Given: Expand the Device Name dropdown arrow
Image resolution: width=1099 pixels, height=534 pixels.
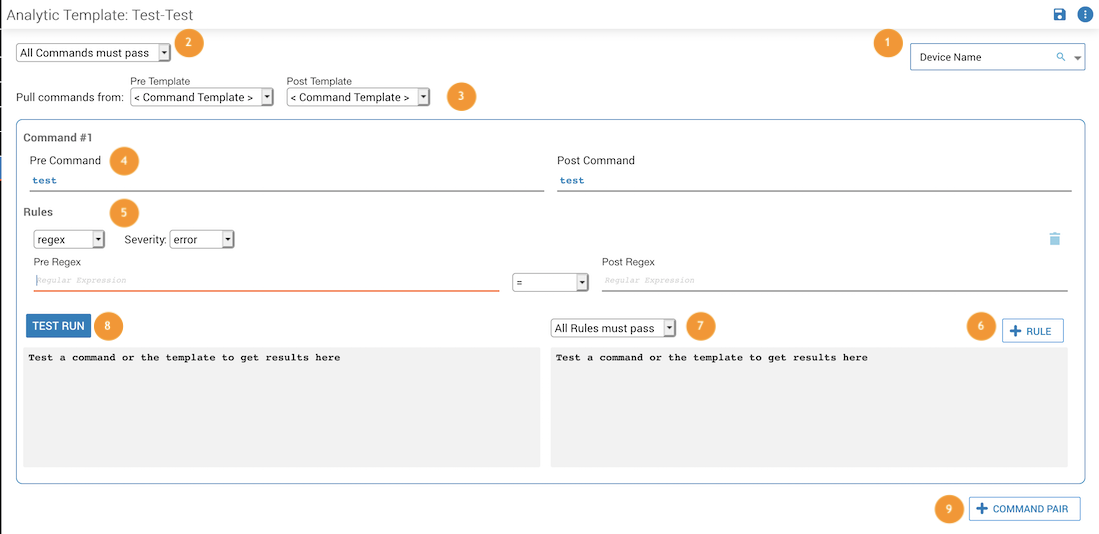Looking at the screenshot, I should click(1077, 58).
